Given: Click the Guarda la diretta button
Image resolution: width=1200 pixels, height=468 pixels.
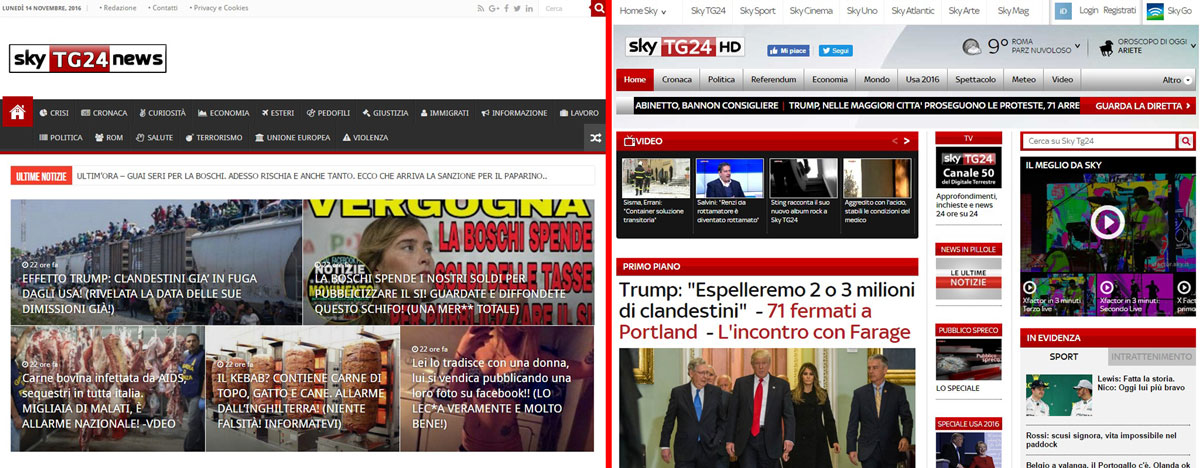Looking at the screenshot, I should coord(1137,105).
